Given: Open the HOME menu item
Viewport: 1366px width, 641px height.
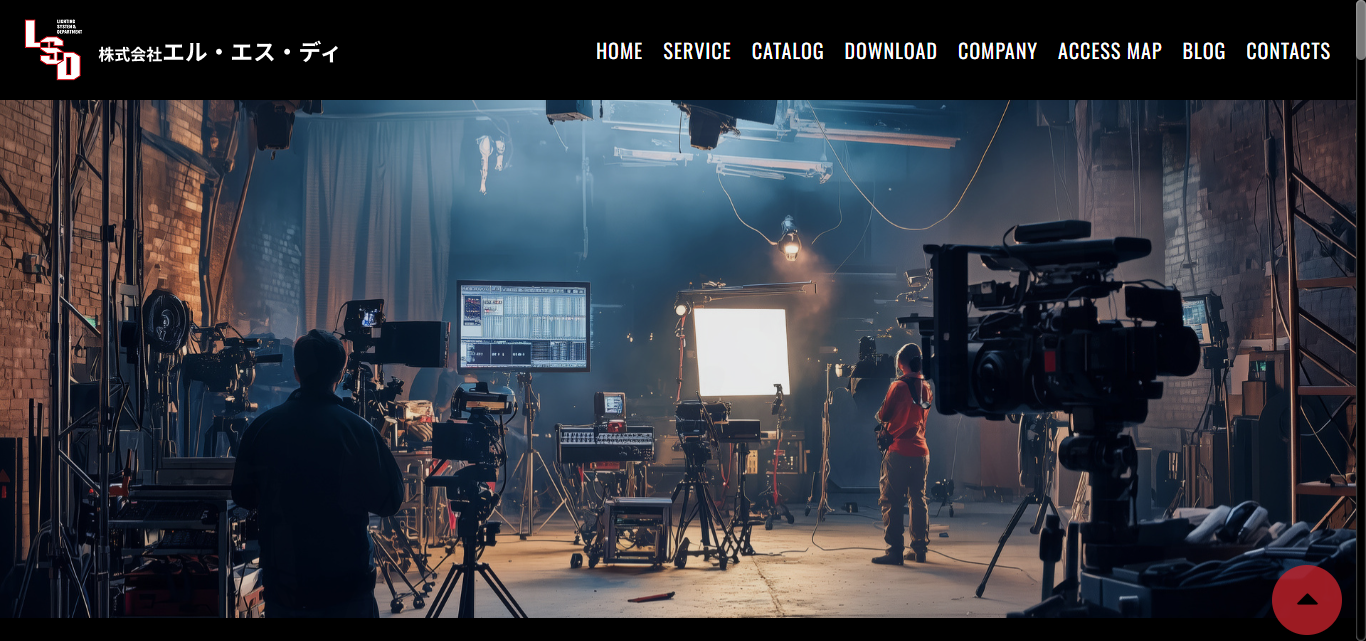Looking at the screenshot, I should click(x=619, y=51).
